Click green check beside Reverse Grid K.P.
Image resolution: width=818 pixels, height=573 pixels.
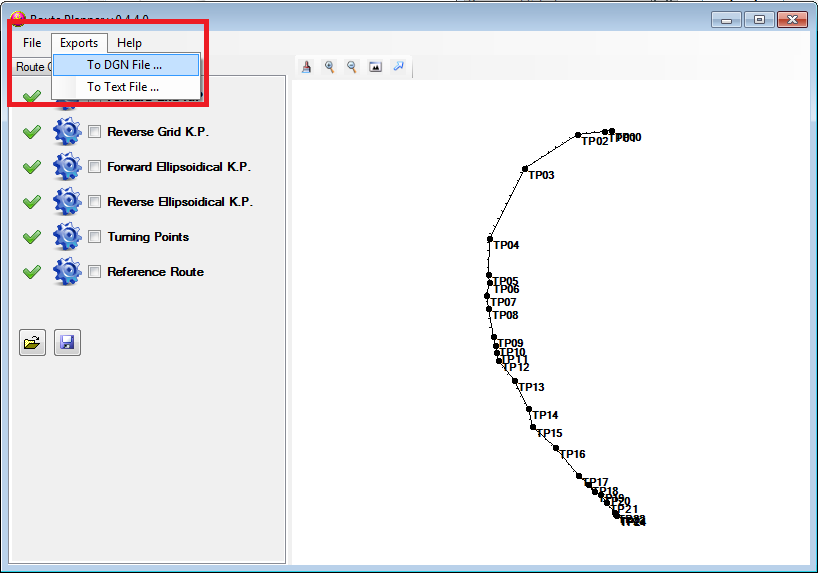click(32, 132)
